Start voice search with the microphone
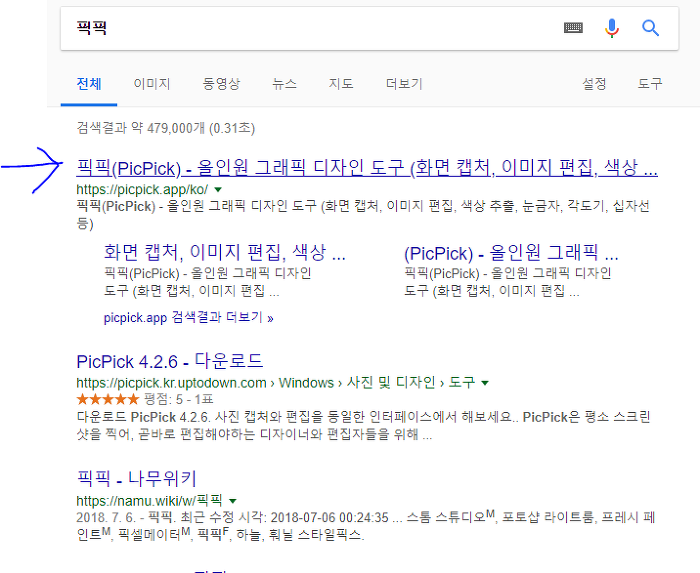The height and width of the screenshot is (573, 700). [x=612, y=28]
